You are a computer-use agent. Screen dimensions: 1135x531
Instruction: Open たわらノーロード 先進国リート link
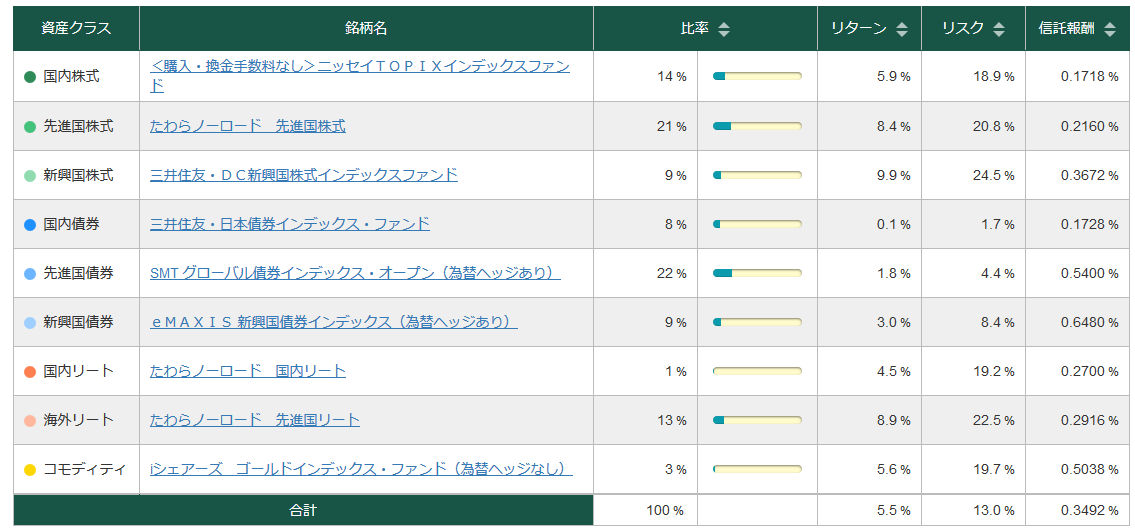pyautogui.click(x=255, y=420)
